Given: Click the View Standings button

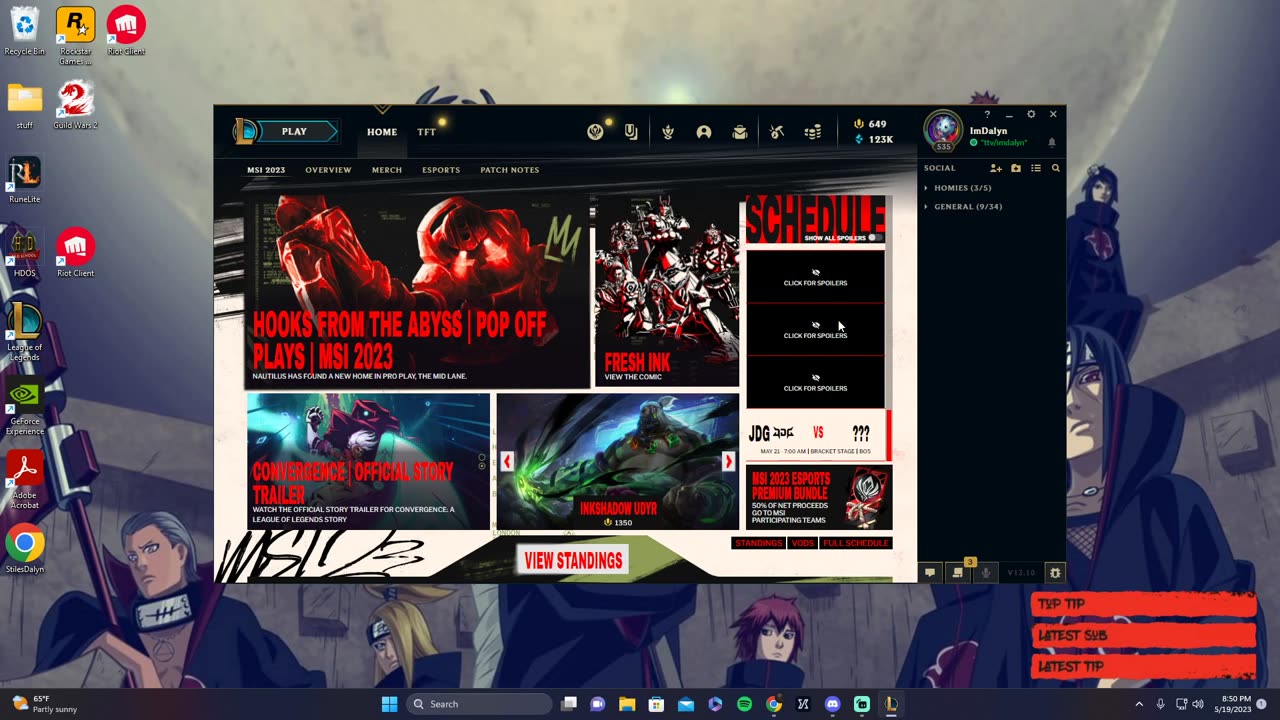Looking at the screenshot, I should tap(573, 561).
